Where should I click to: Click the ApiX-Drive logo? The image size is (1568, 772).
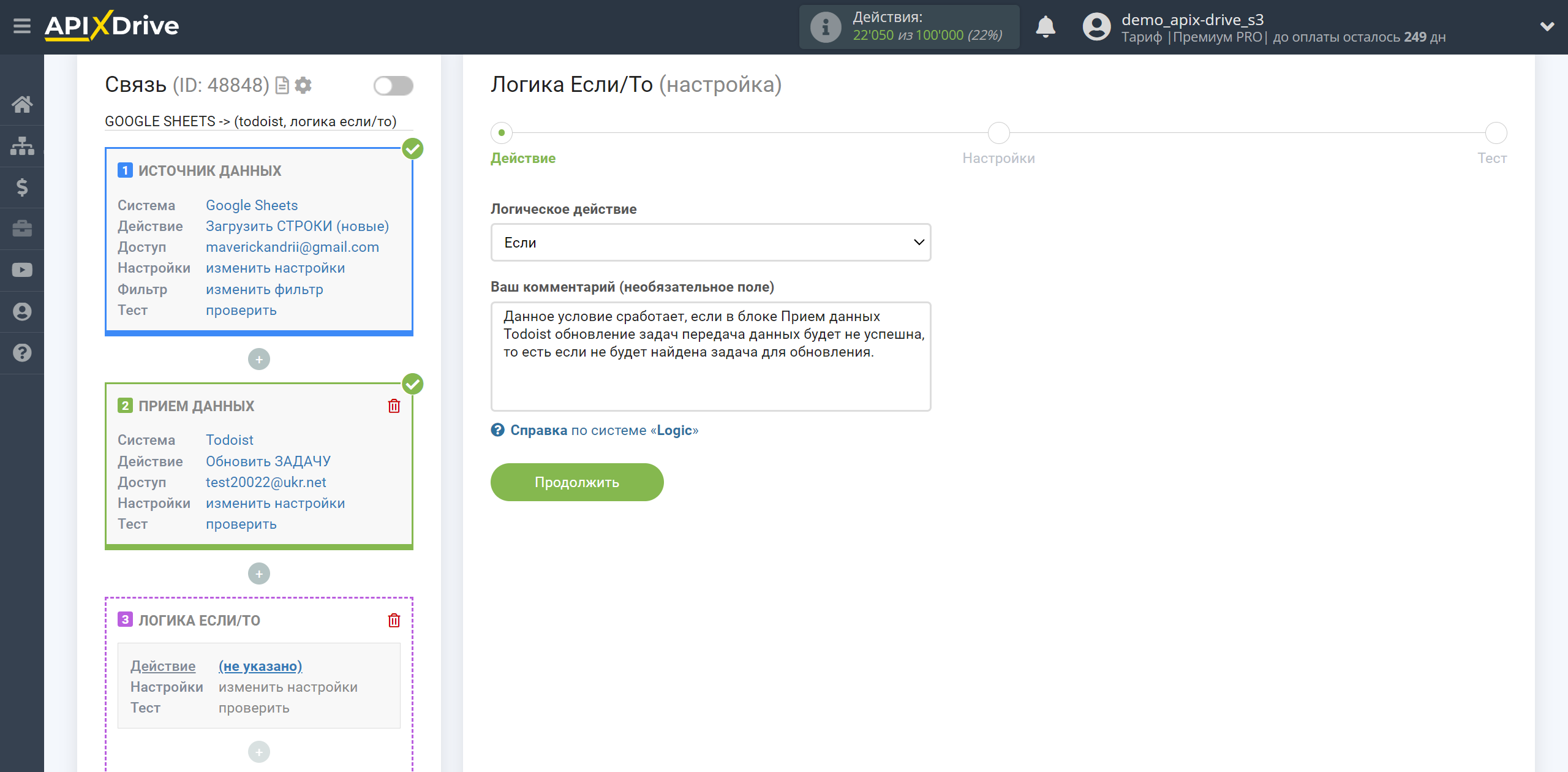[x=111, y=26]
